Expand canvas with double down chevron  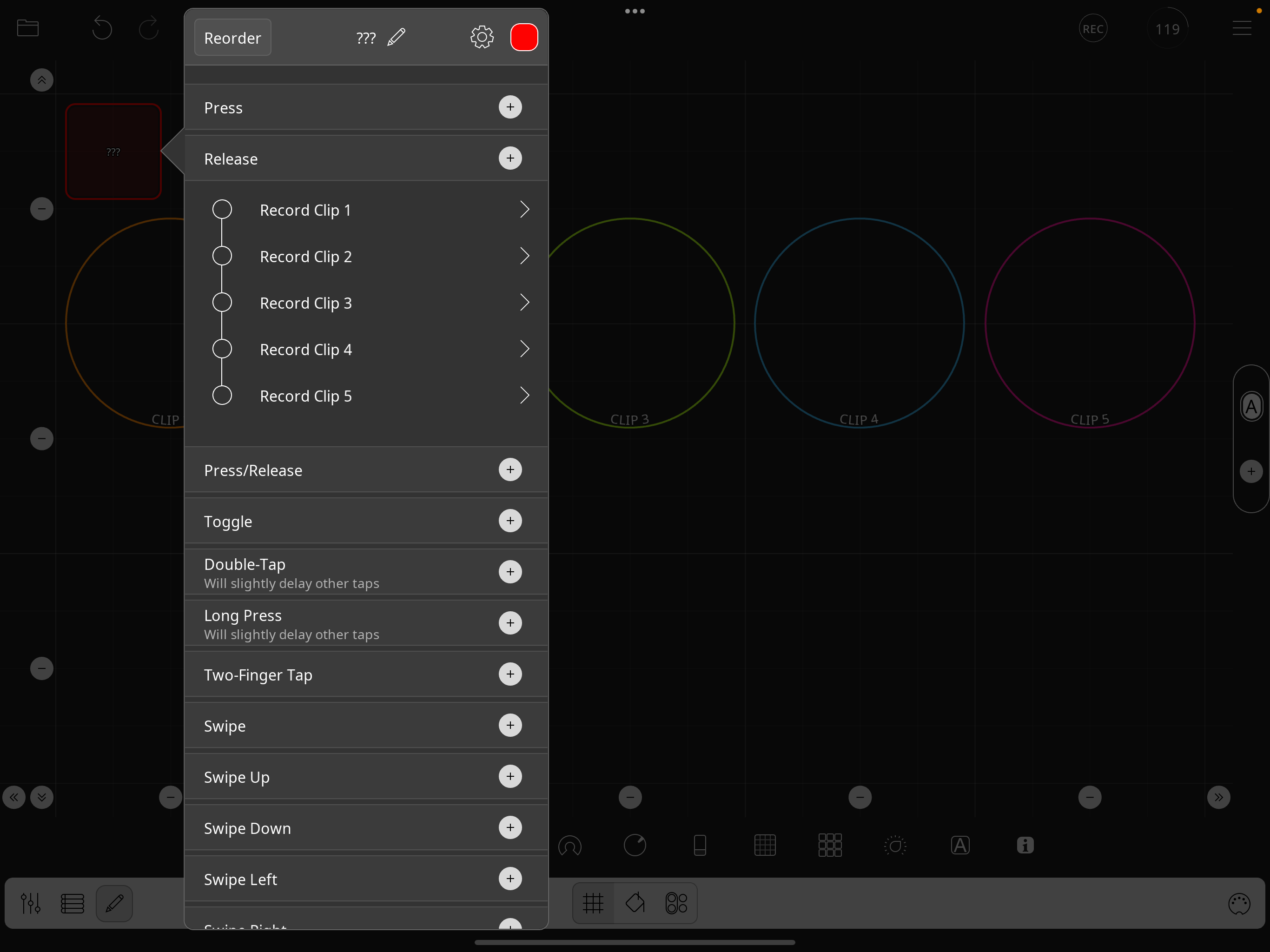[41, 797]
